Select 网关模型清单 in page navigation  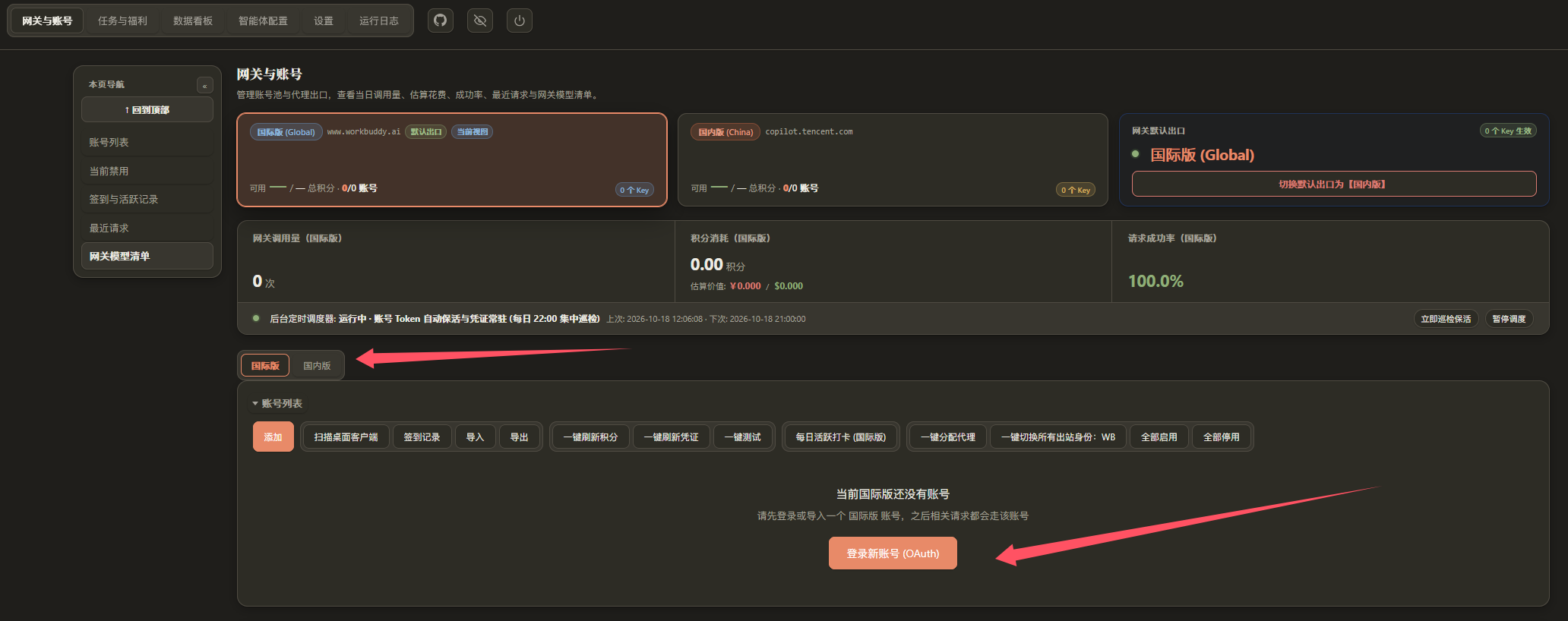147,257
